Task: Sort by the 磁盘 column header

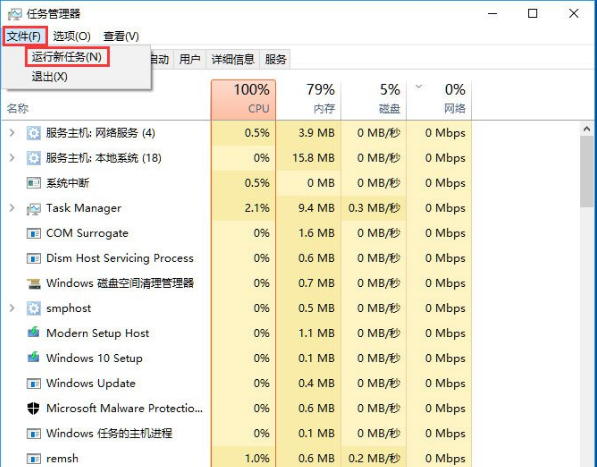Action: click(374, 99)
